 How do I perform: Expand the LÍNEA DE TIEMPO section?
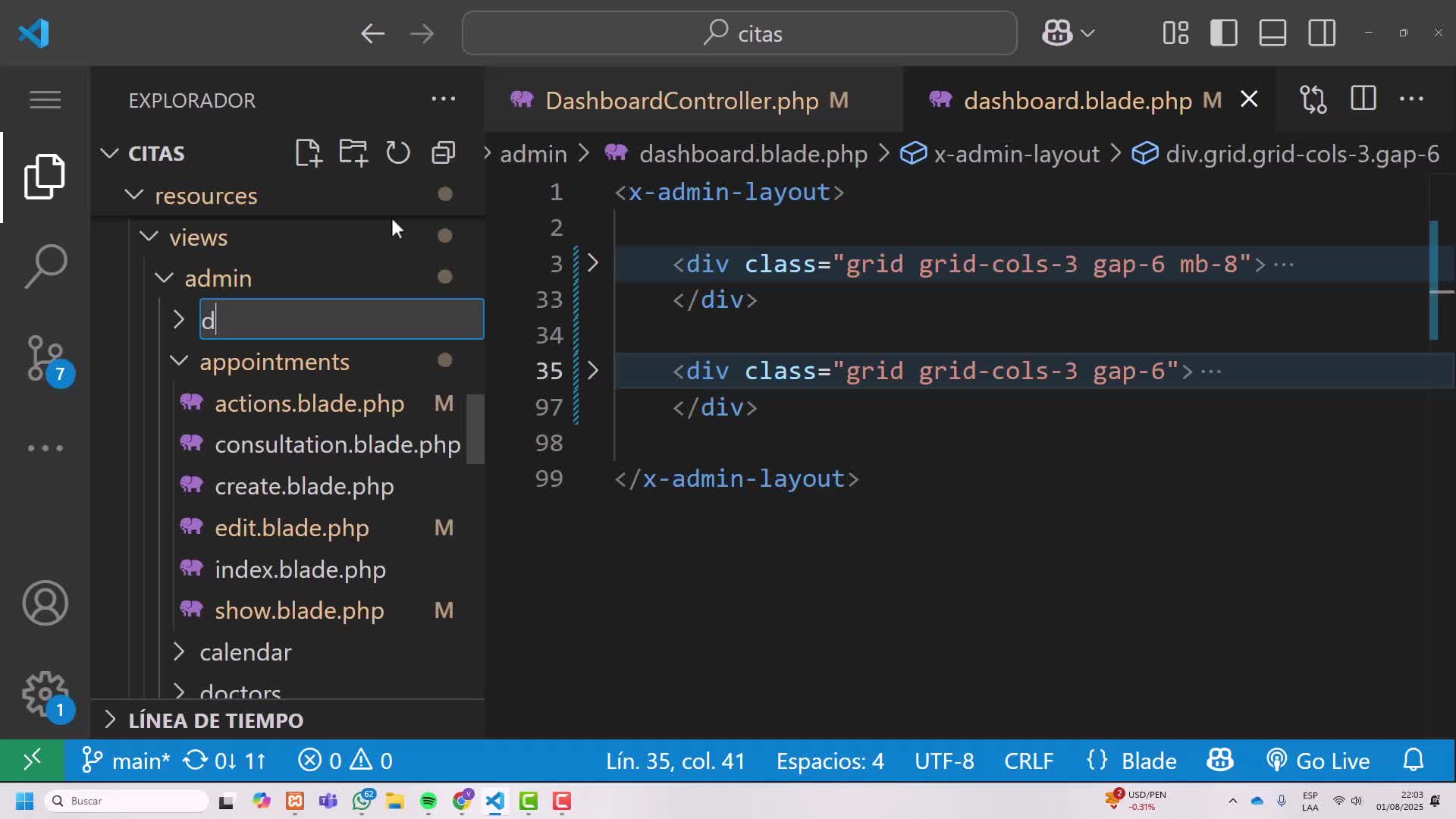pyautogui.click(x=215, y=720)
